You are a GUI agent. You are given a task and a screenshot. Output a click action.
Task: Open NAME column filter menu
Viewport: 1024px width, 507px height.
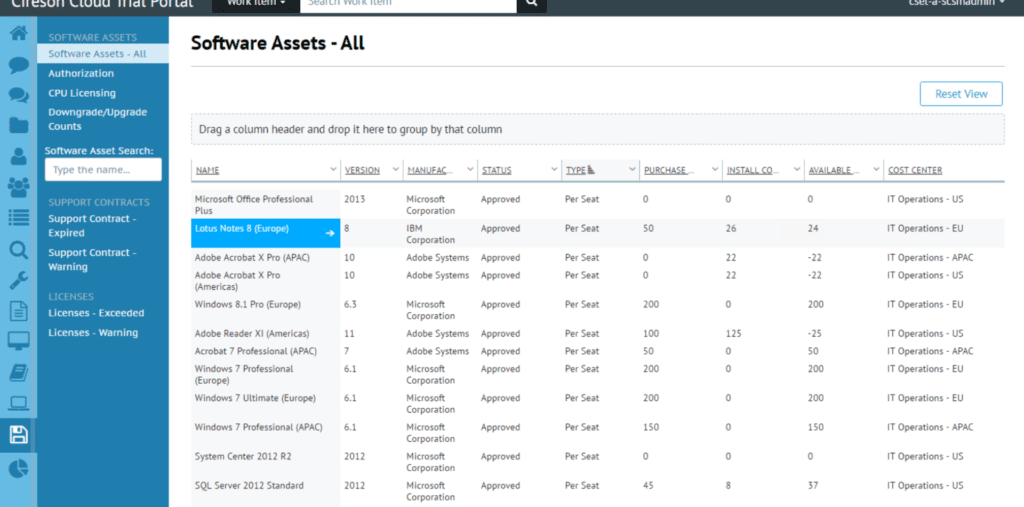click(334, 170)
